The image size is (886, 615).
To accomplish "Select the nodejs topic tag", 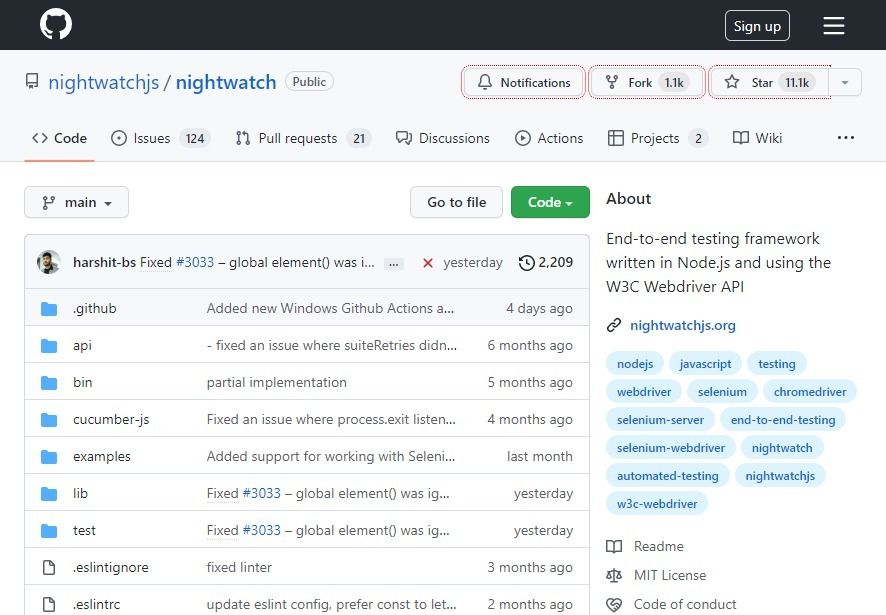I will point(635,364).
